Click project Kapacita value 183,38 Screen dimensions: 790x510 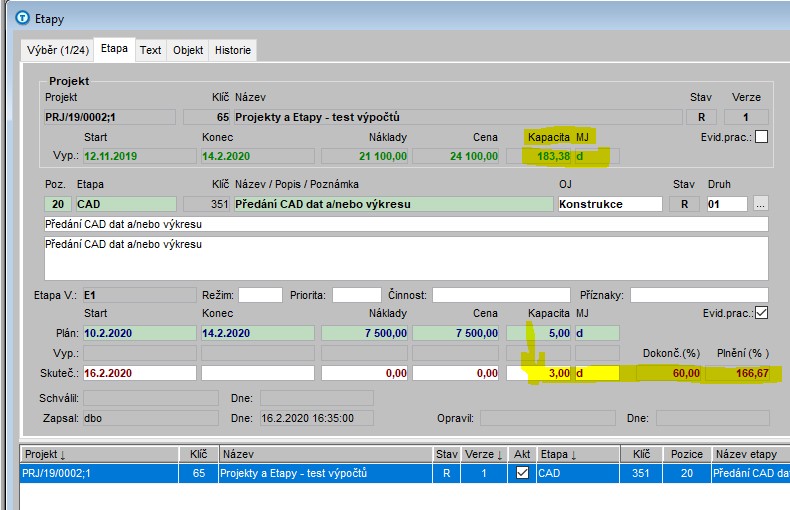(539, 156)
